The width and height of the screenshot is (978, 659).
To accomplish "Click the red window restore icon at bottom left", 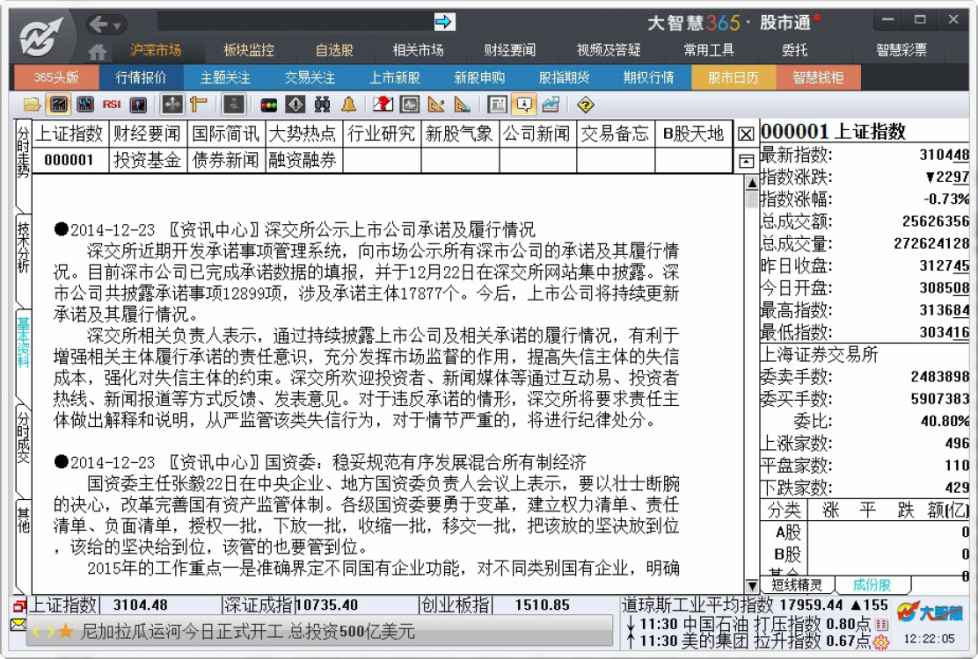I will [x=19, y=605].
